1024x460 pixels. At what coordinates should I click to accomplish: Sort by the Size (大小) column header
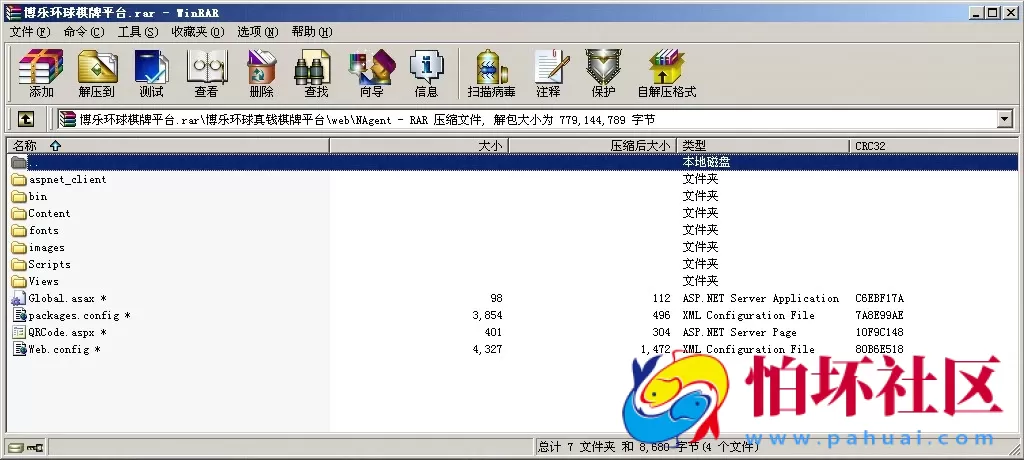pos(419,146)
